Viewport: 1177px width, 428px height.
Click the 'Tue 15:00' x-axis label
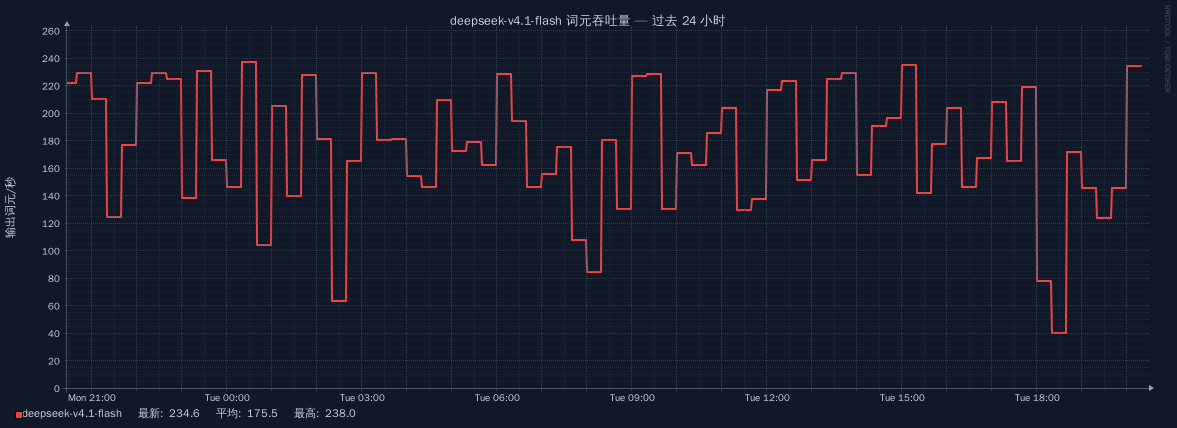[902, 397]
